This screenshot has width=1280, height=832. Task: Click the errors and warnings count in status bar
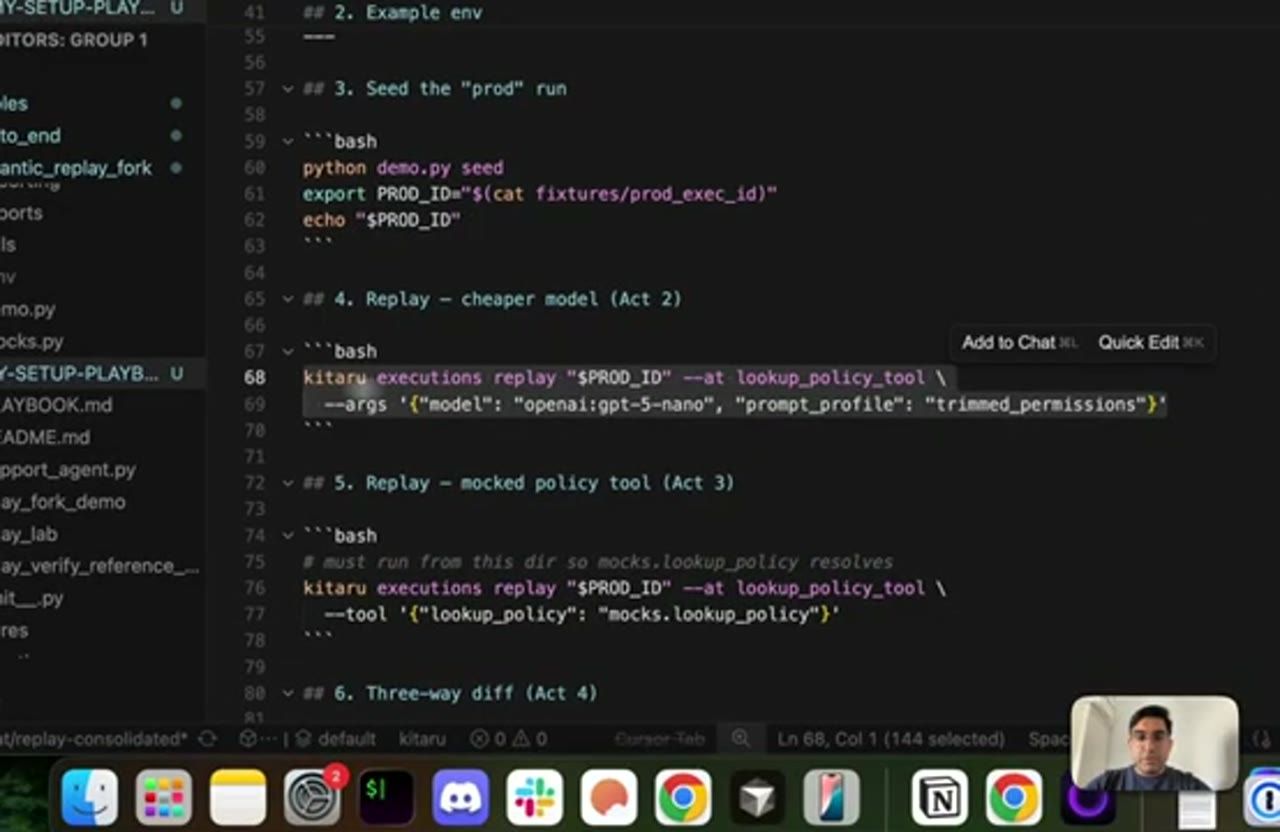(x=508, y=739)
